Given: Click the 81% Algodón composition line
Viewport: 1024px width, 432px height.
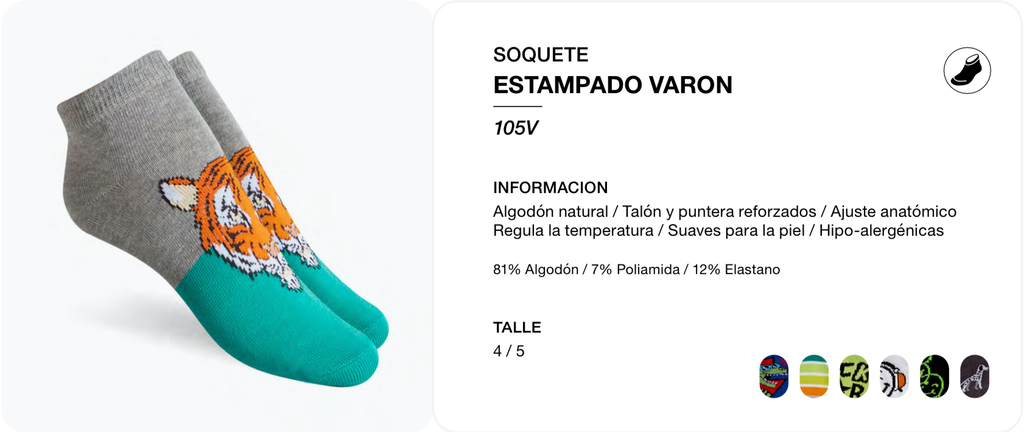Looking at the screenshot, I should 637,270.
